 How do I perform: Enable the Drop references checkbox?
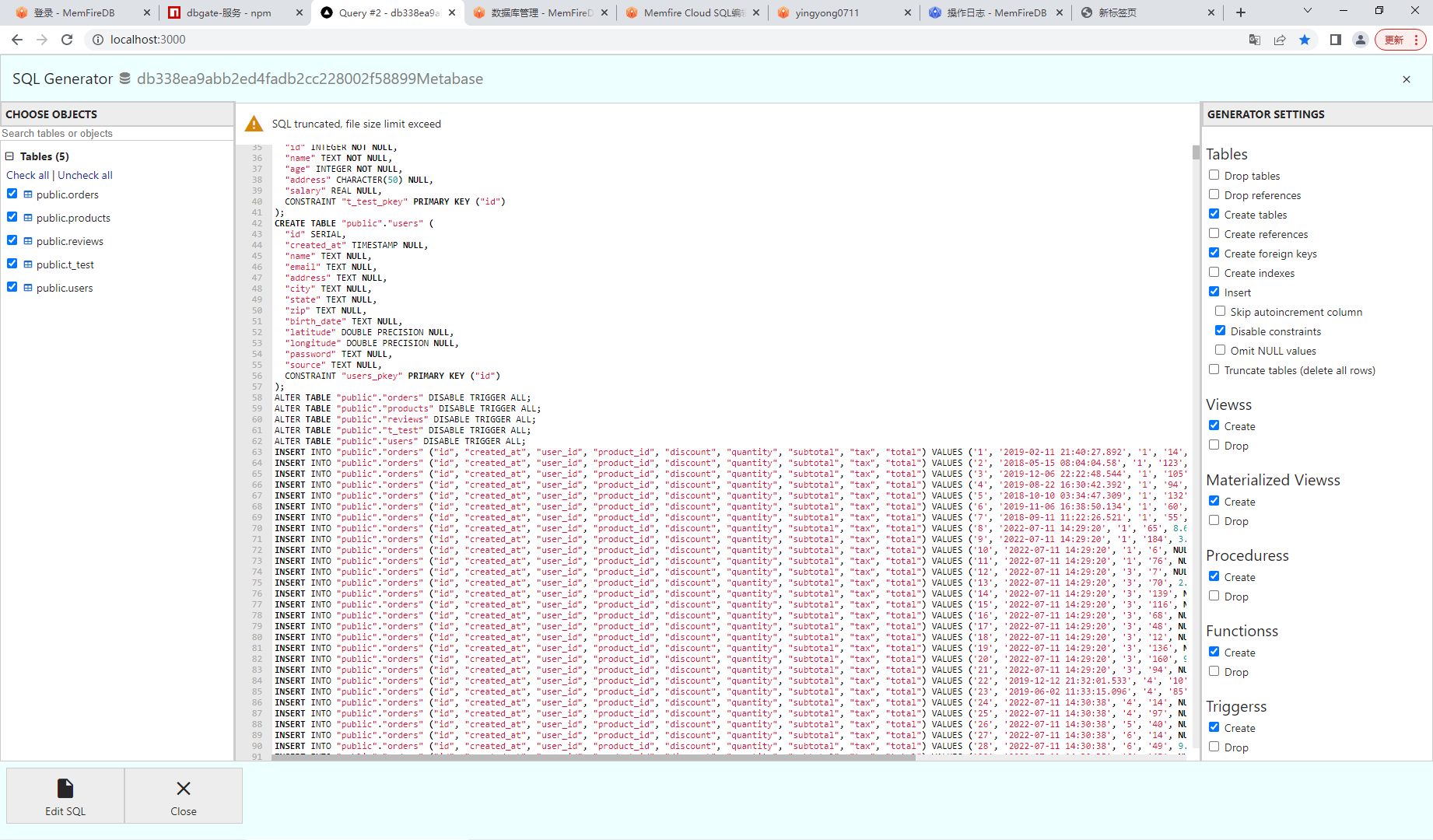[1214, 194]
